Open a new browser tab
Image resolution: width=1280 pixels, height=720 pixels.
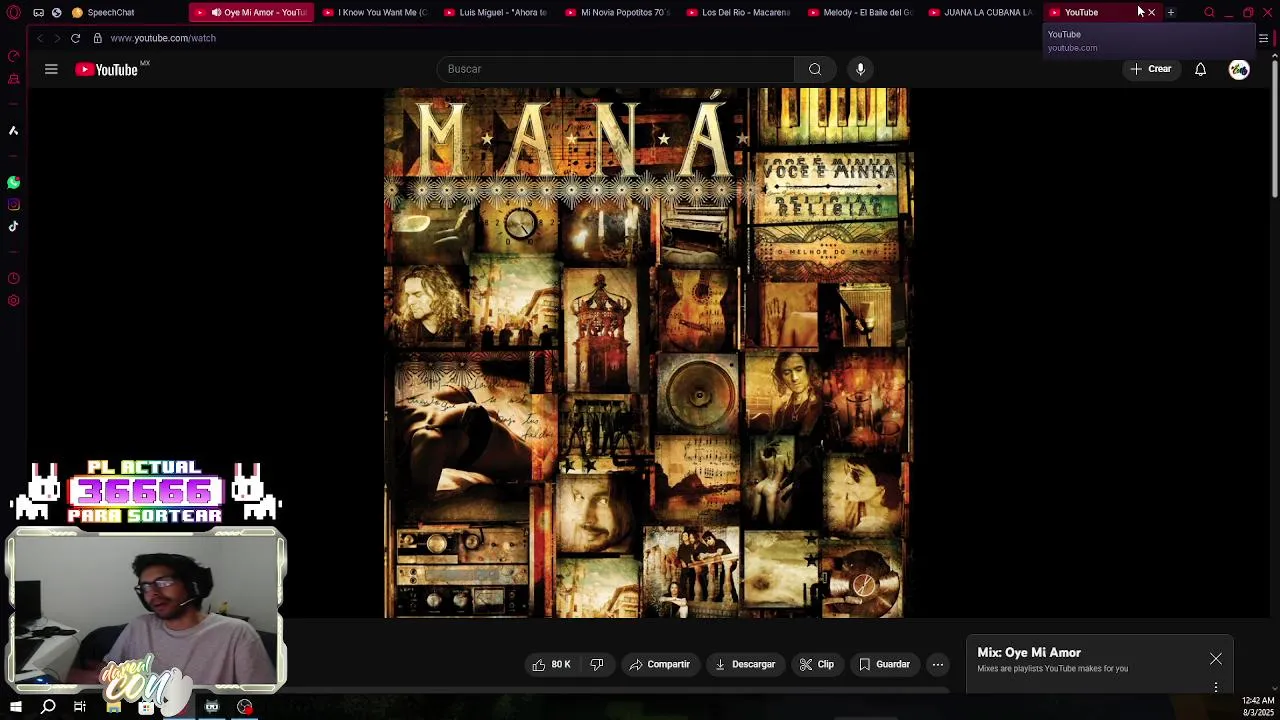1170,12
